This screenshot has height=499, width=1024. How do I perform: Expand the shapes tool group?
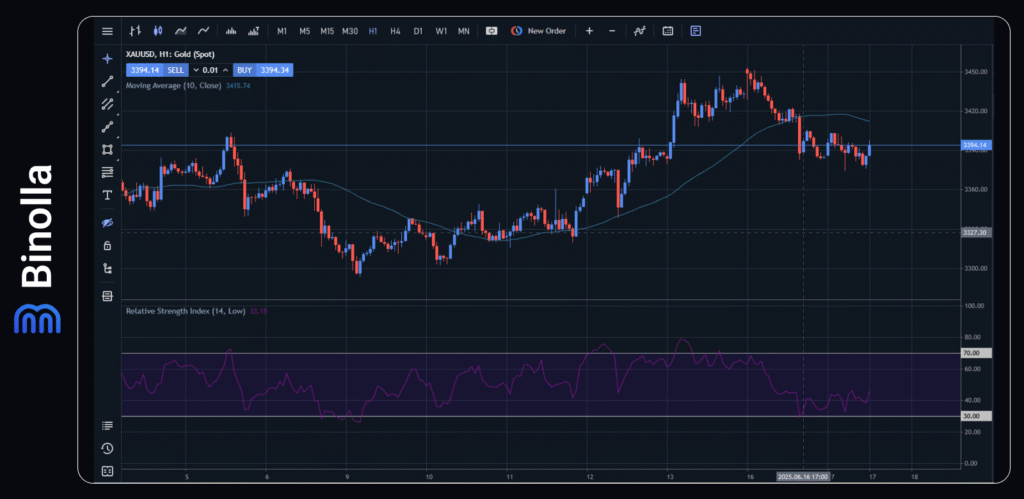(x=107, y=150)
